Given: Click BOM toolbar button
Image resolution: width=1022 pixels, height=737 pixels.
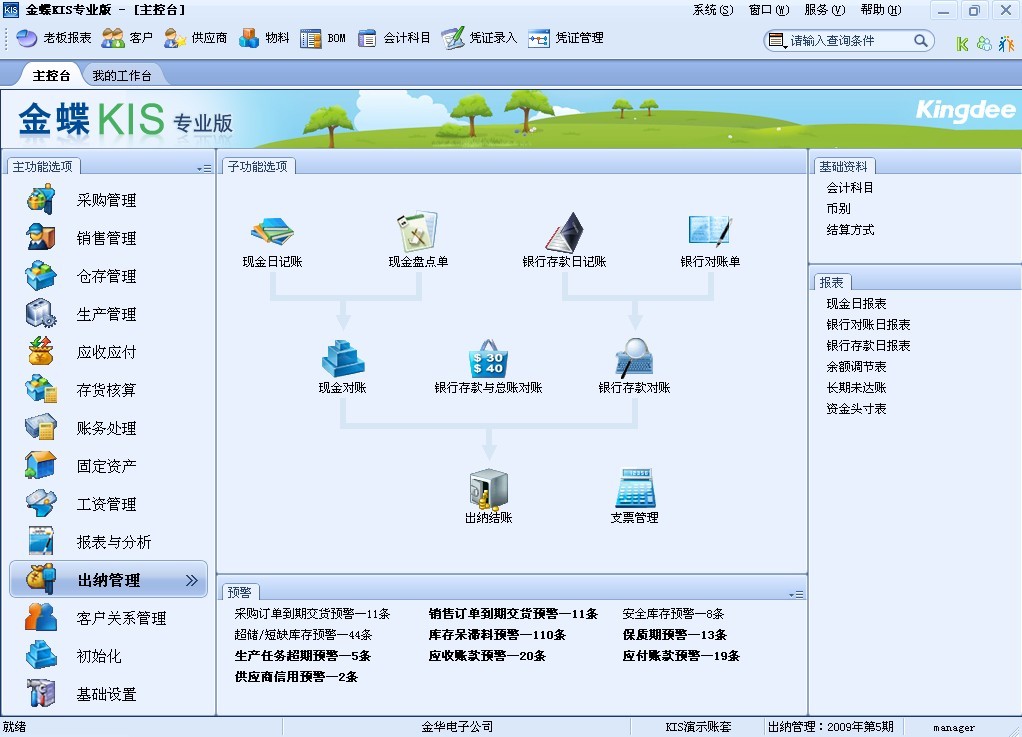Looking at the screenshot, I should 323,38.
